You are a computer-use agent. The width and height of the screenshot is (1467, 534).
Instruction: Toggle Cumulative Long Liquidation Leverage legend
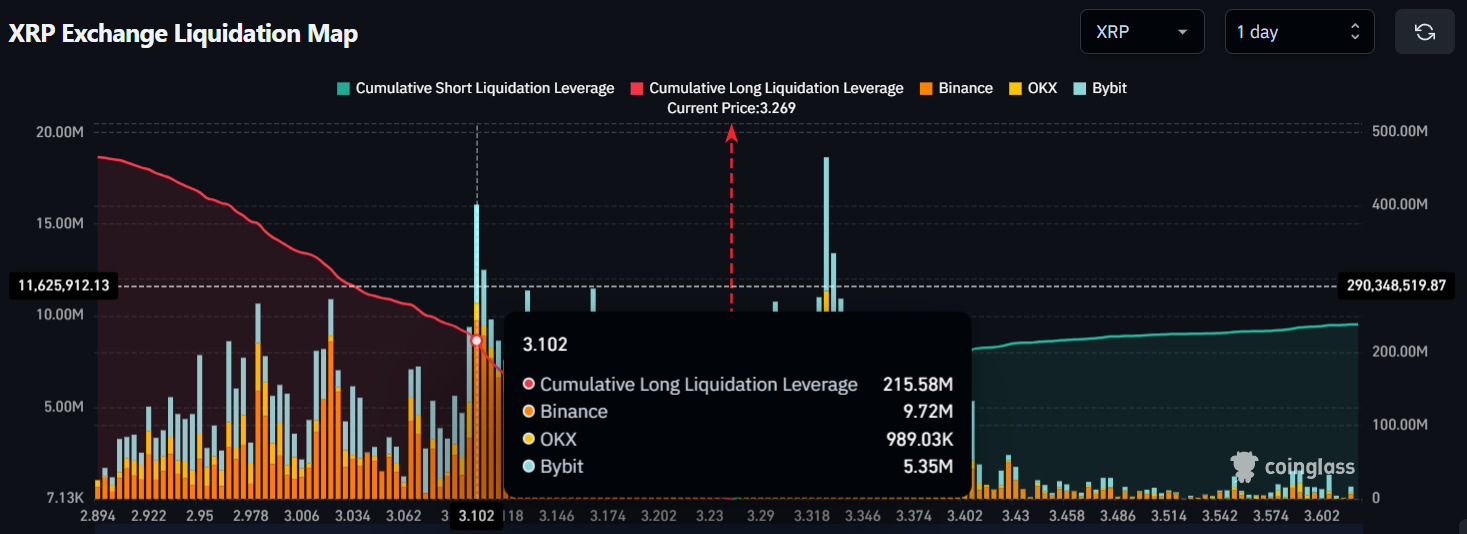click(766, 88)
